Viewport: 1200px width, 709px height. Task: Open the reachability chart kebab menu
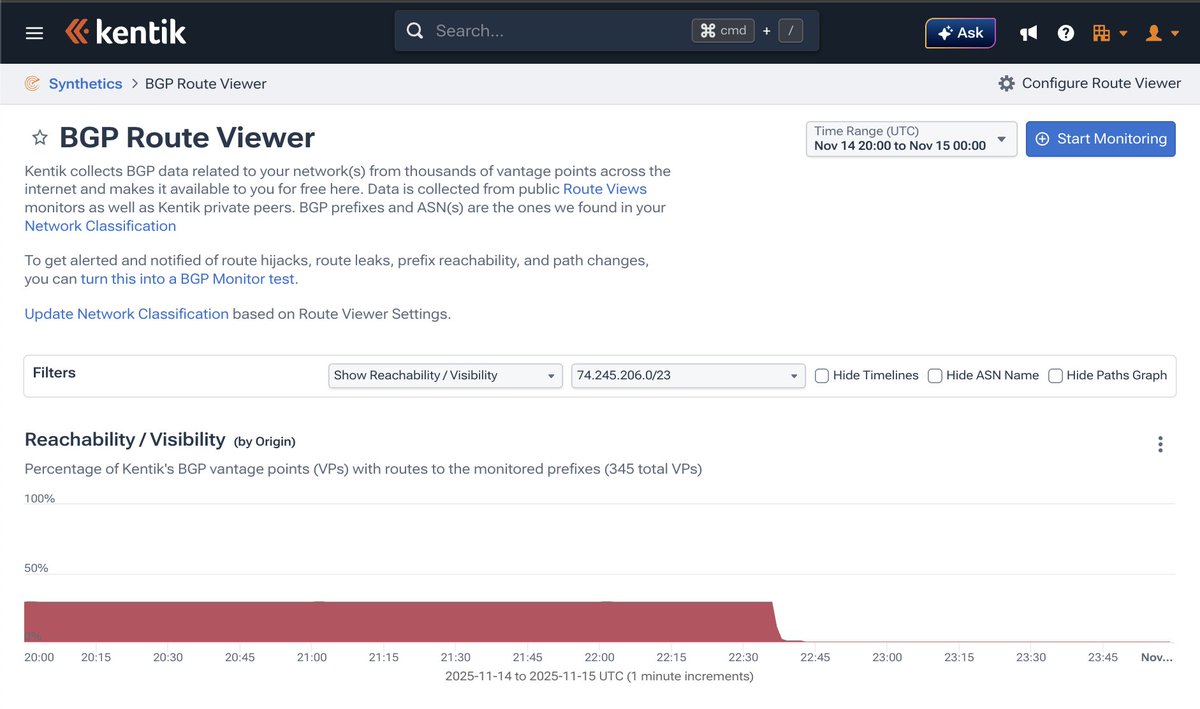click(x=1160, y=444)
